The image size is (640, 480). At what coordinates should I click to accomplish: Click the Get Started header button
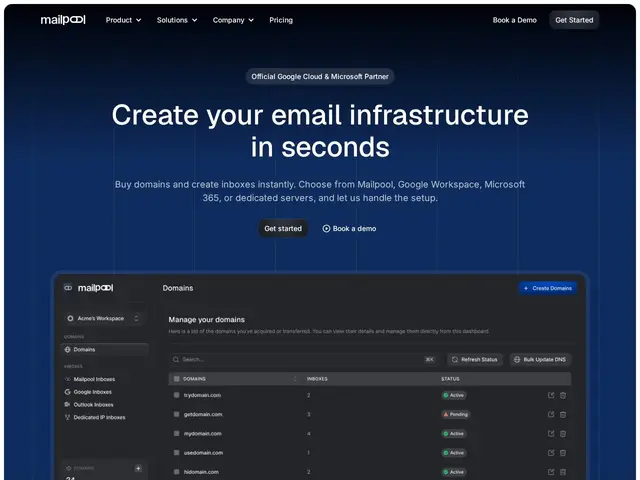[x=574, y=20]
